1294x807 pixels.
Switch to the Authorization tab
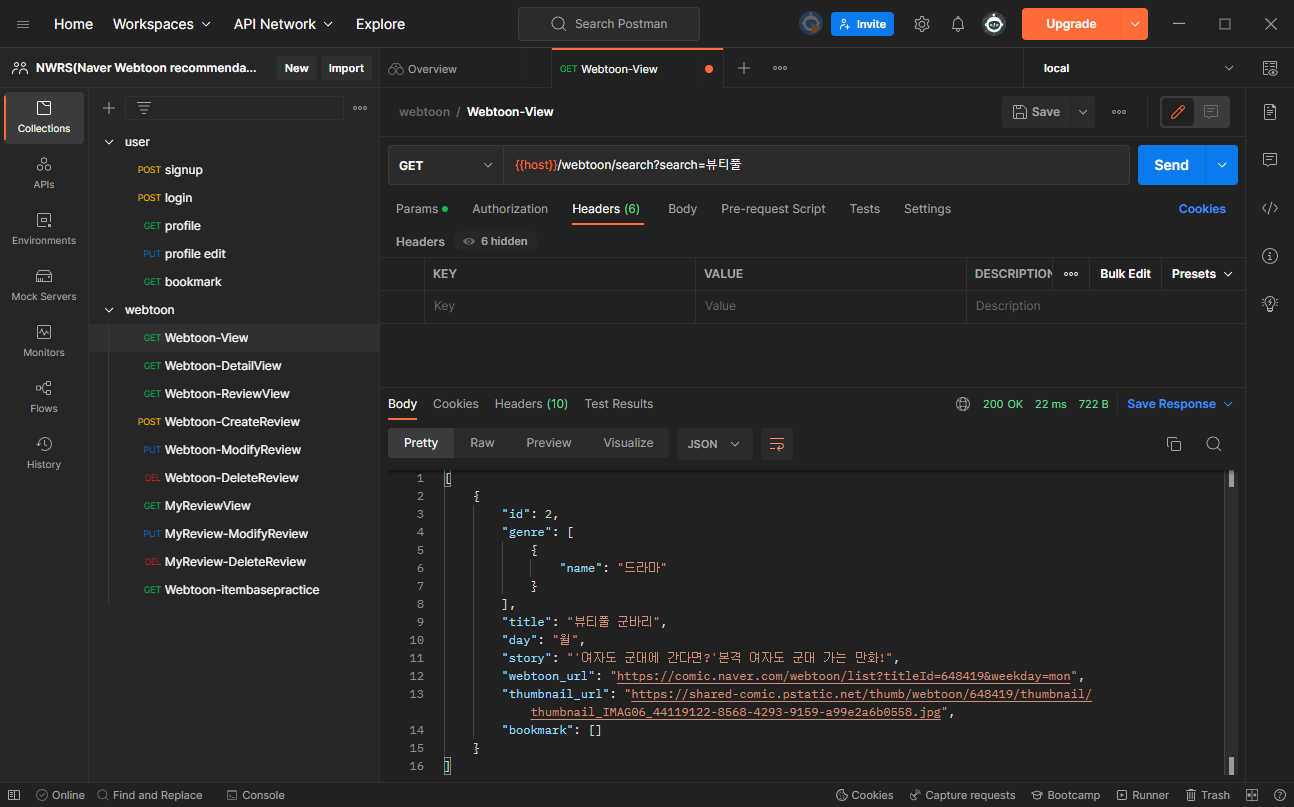[x=510, y=209]
